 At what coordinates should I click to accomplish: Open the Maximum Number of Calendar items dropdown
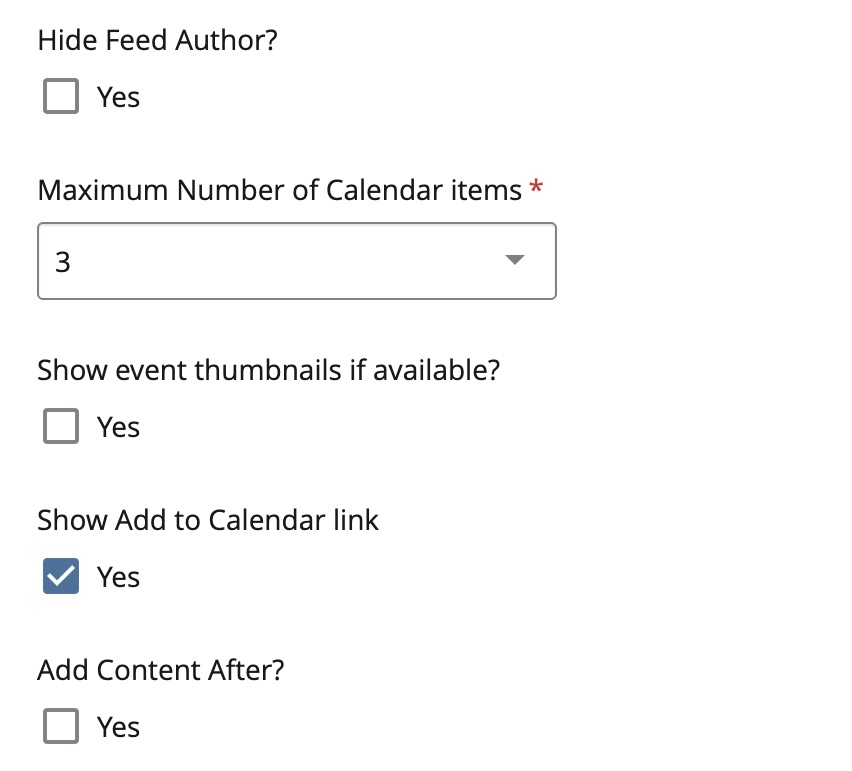[x=296, y=261]
